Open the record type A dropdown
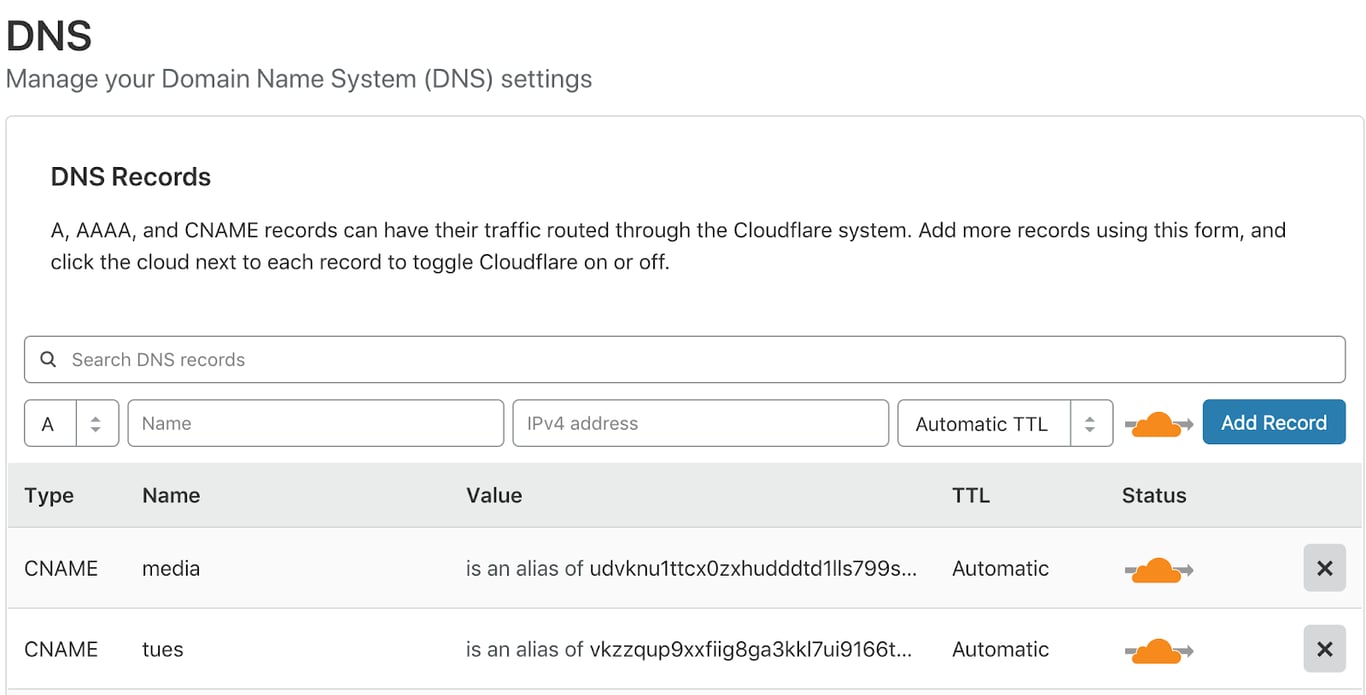The image size is (1366, 695). click(71, 423)
